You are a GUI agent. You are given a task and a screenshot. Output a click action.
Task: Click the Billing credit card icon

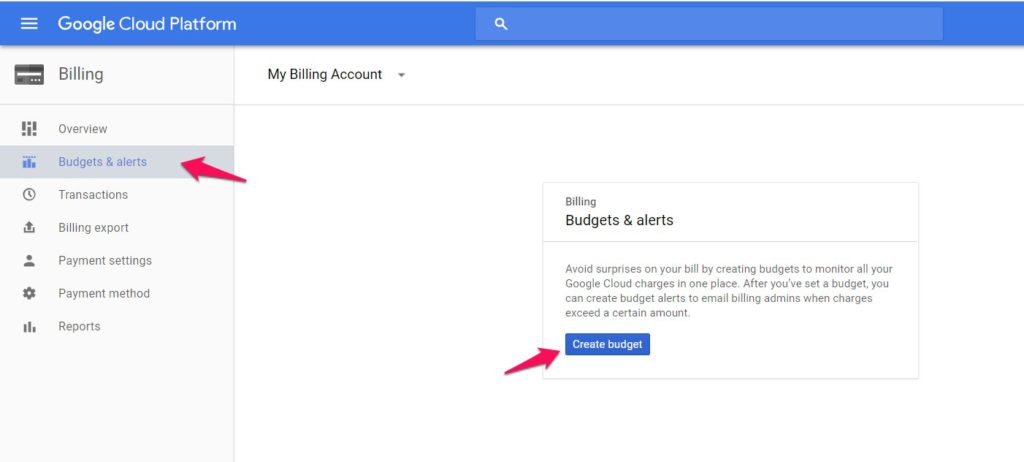[x=29, y=74]
